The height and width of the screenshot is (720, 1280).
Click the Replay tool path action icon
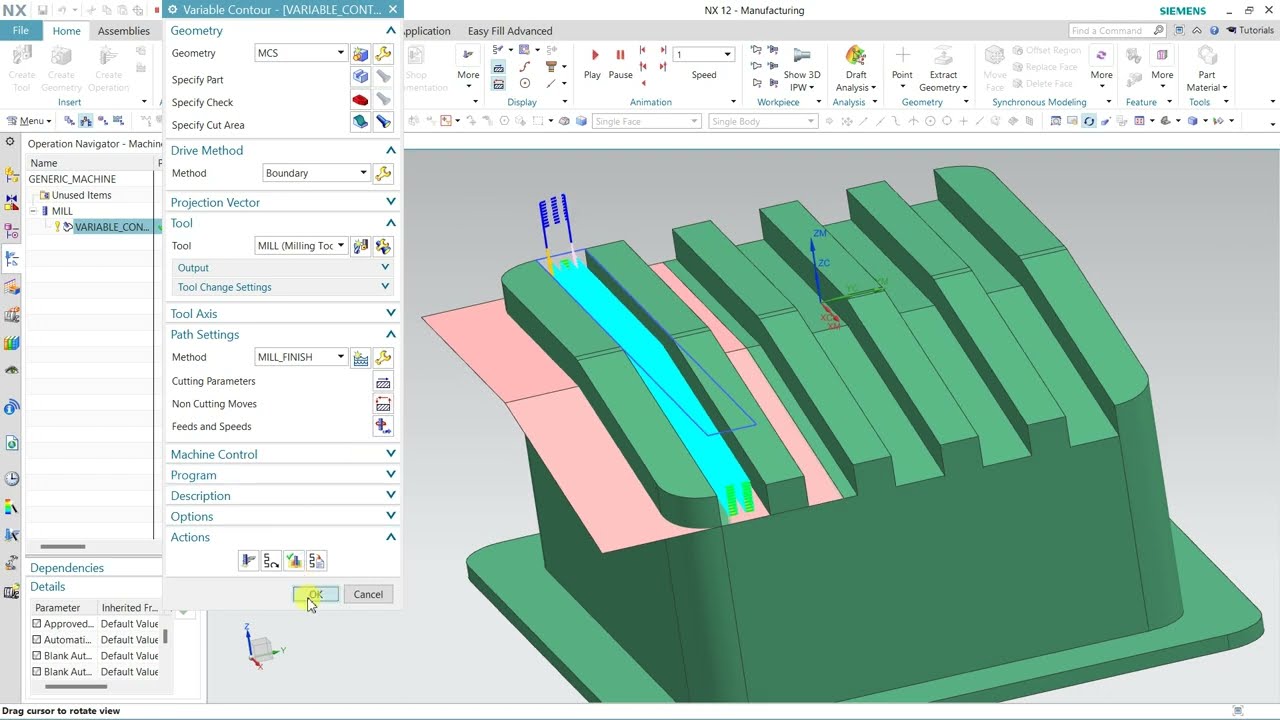tap(271, 561)
